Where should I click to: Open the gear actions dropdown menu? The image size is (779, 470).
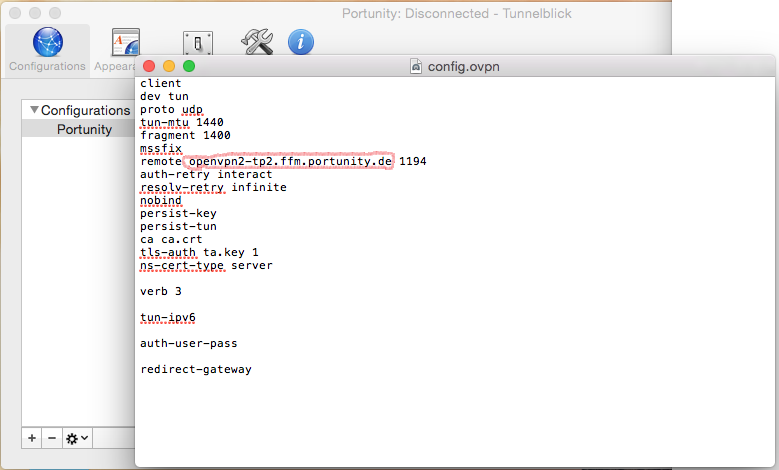coord(76,438)
